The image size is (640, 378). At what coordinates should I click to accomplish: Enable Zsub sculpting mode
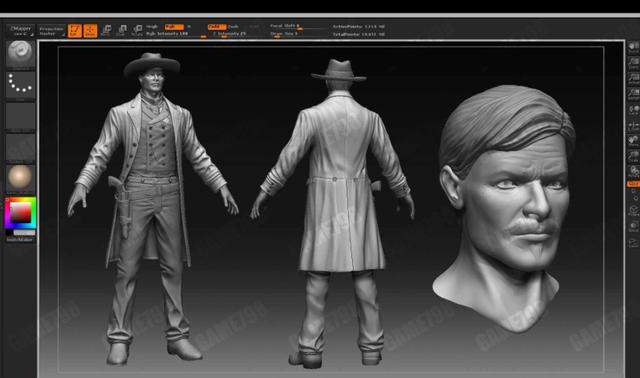pos(233,27)
